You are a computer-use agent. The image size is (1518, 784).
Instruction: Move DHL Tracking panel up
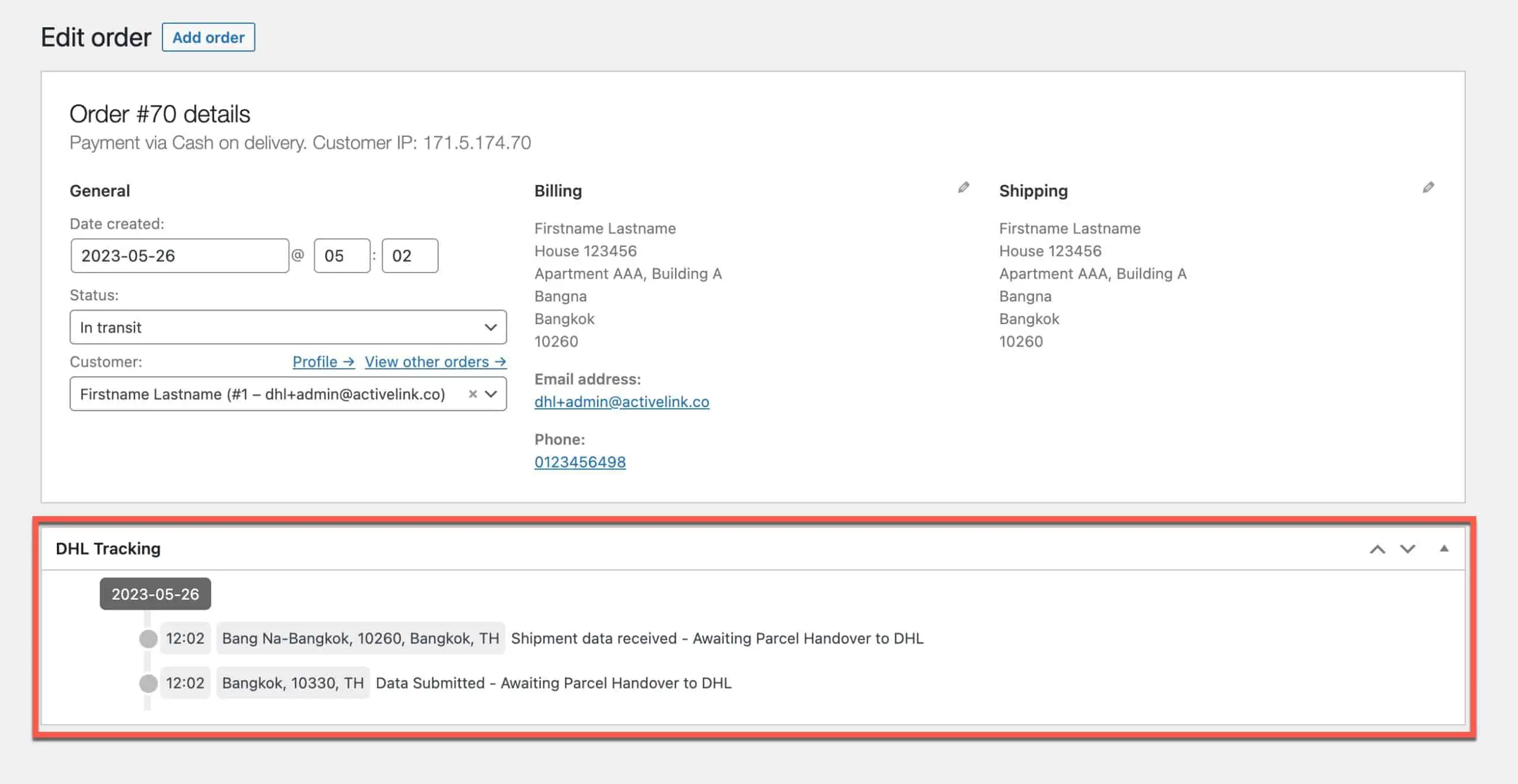pos(1377,549)
